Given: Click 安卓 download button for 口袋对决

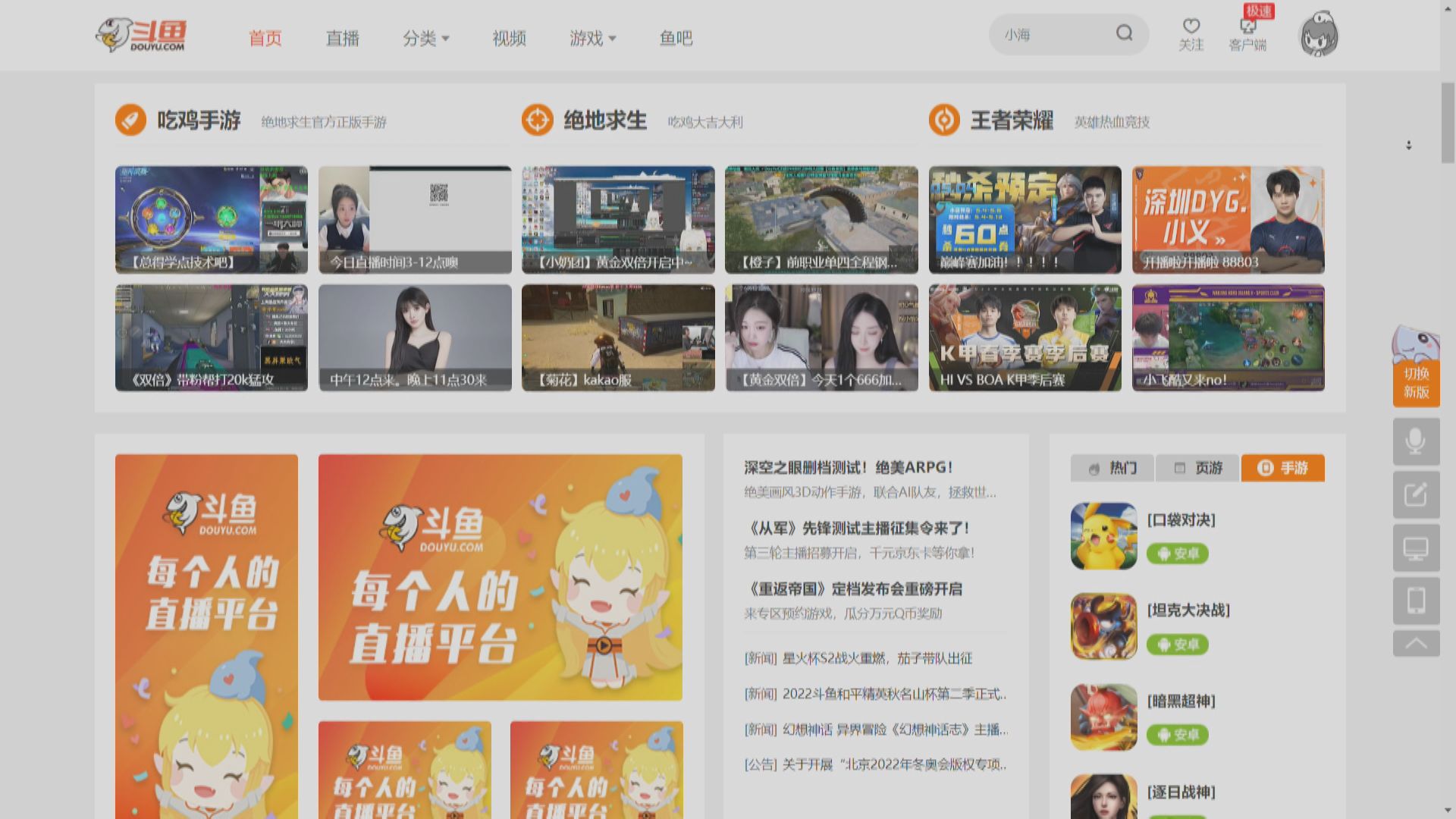Looking at the screenshot, I should click(x=1178, y=554).
